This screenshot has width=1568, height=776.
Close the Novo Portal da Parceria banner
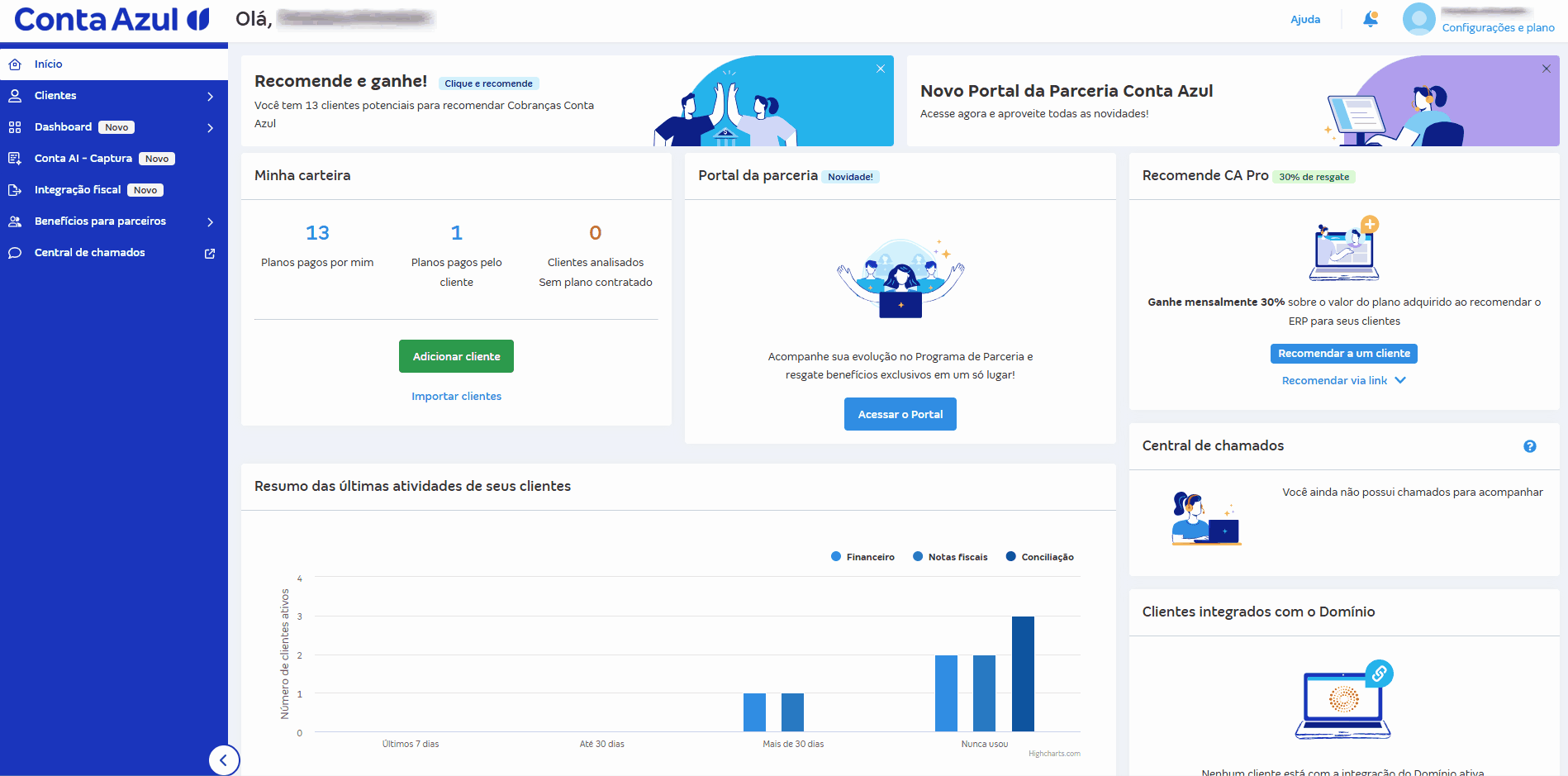[1546, 69]
